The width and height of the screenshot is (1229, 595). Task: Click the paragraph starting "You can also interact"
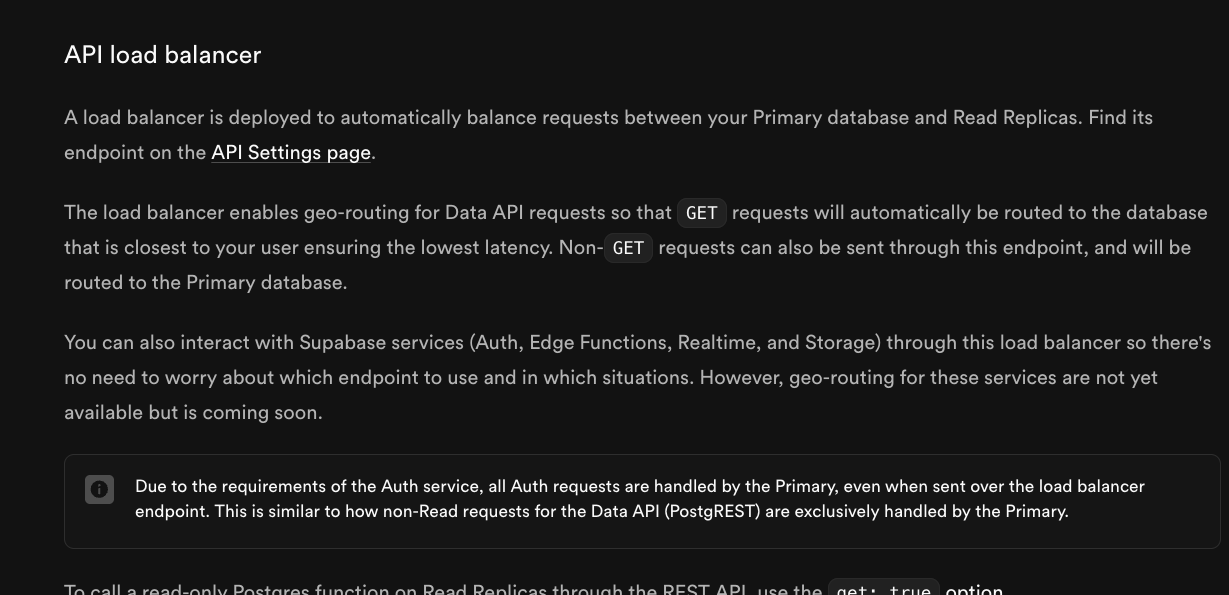[x=638, y=378]
